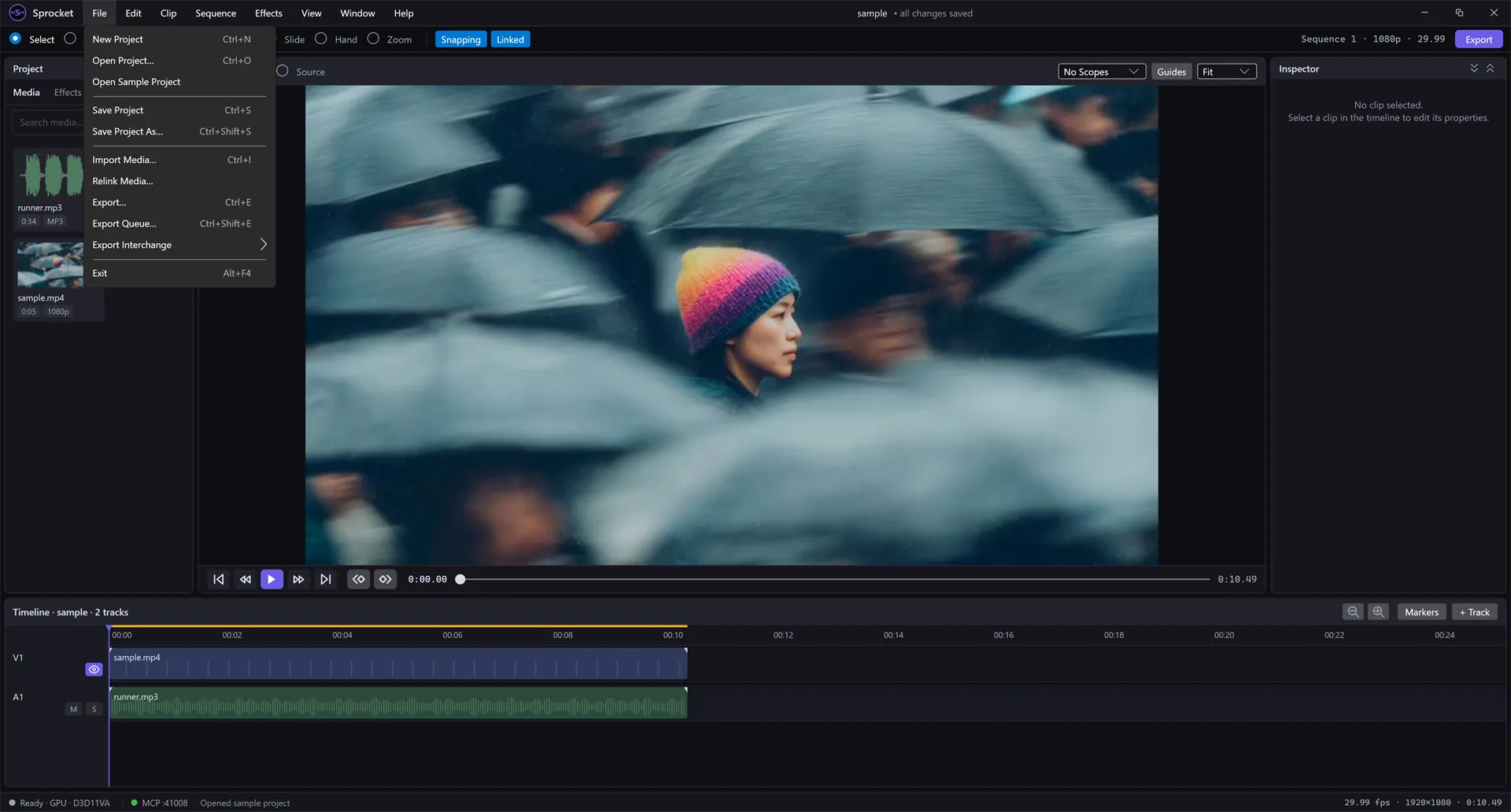Click the Slide tool label
Screen dimensions: 1511x812
(x=294, y=39)
